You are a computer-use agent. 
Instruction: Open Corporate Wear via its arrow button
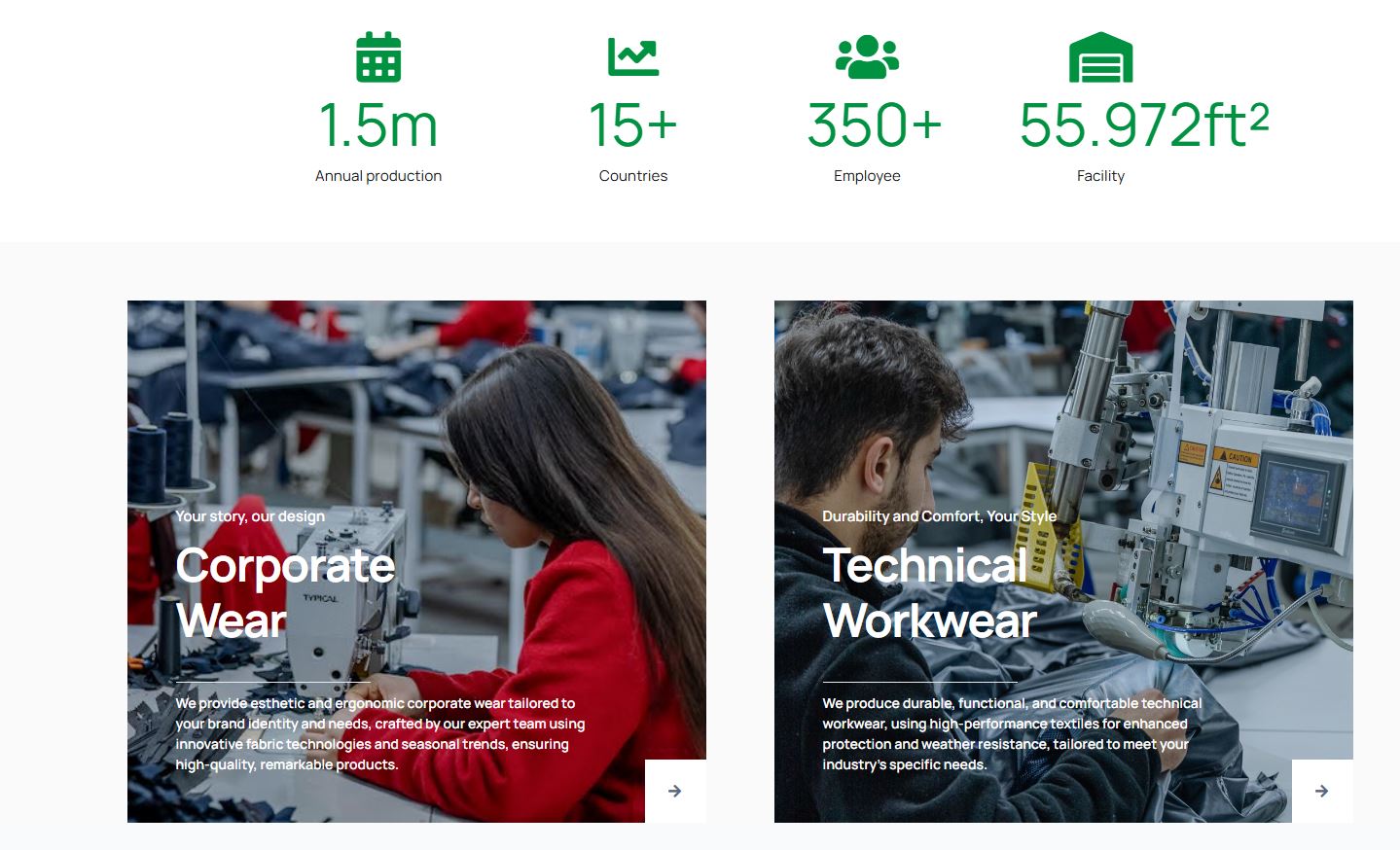click(x=675, y=791)
